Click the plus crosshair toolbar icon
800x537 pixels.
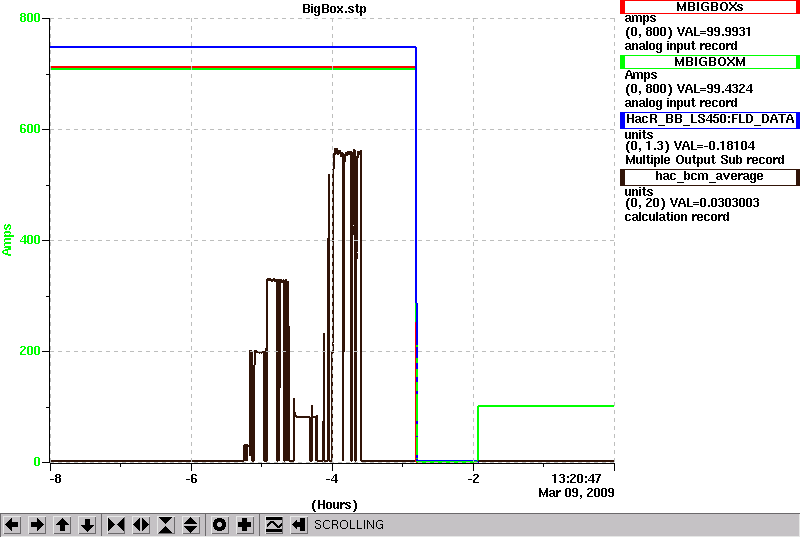point(245,525)
